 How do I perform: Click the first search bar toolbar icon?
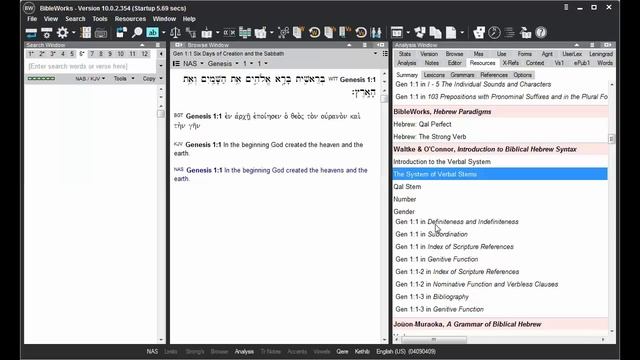point(31,33)
